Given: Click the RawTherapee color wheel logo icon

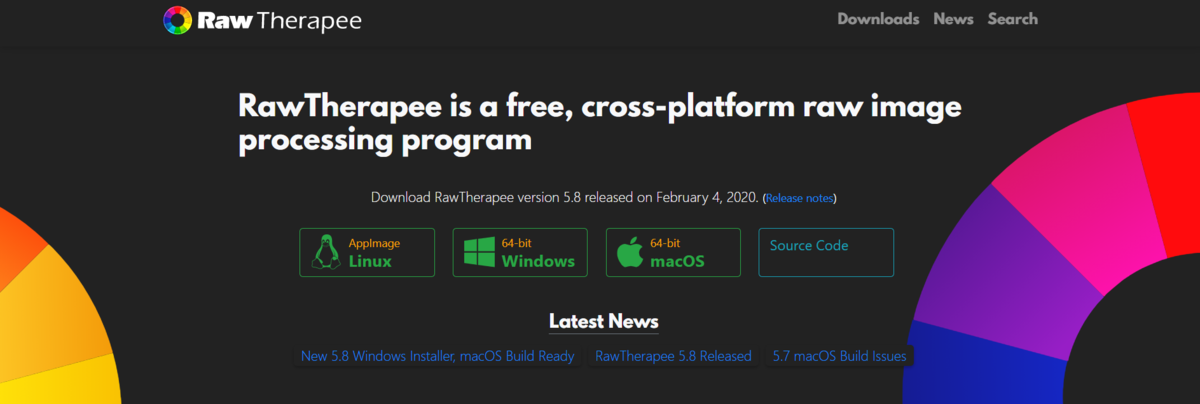Looking at the screenshot, I should click(178, 20).
